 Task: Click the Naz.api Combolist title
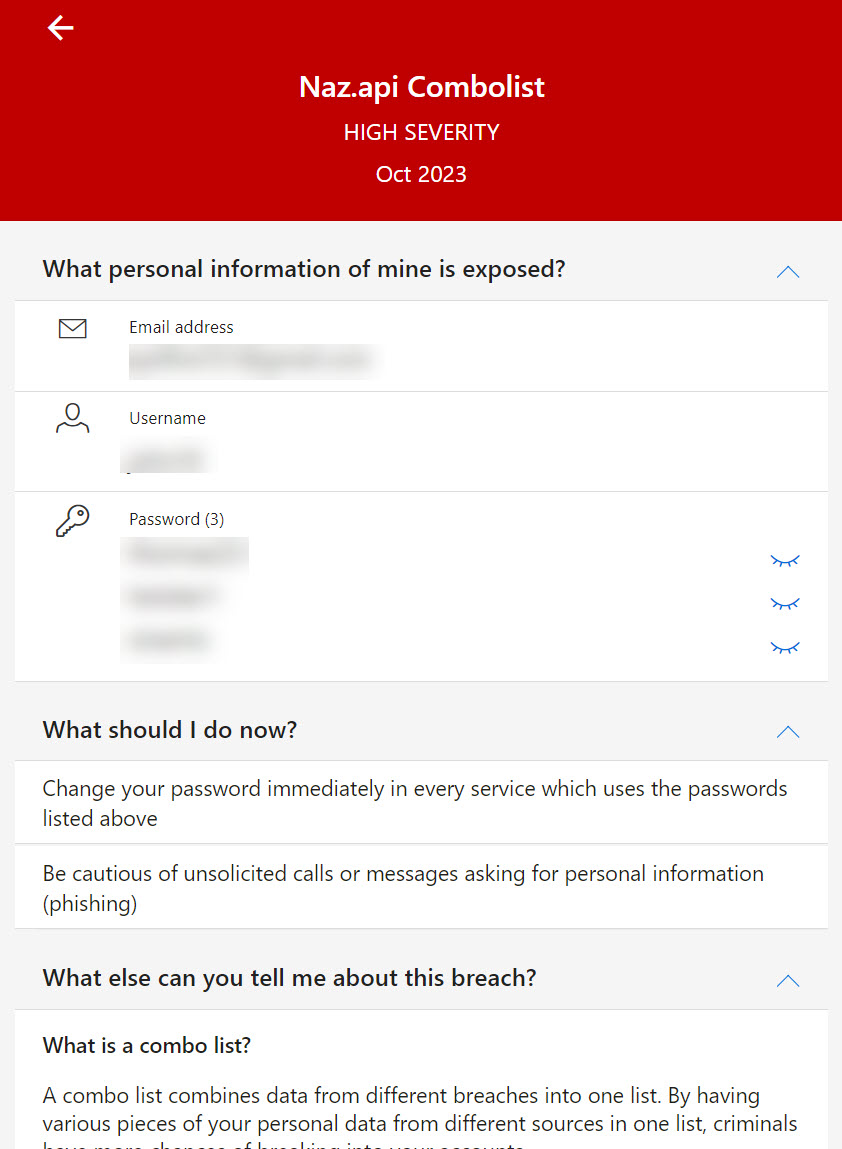(421, 87)
